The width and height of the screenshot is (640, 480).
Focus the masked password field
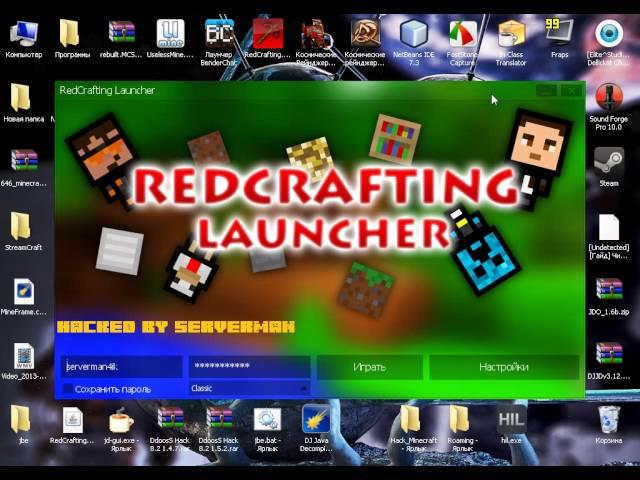(249, 366)
